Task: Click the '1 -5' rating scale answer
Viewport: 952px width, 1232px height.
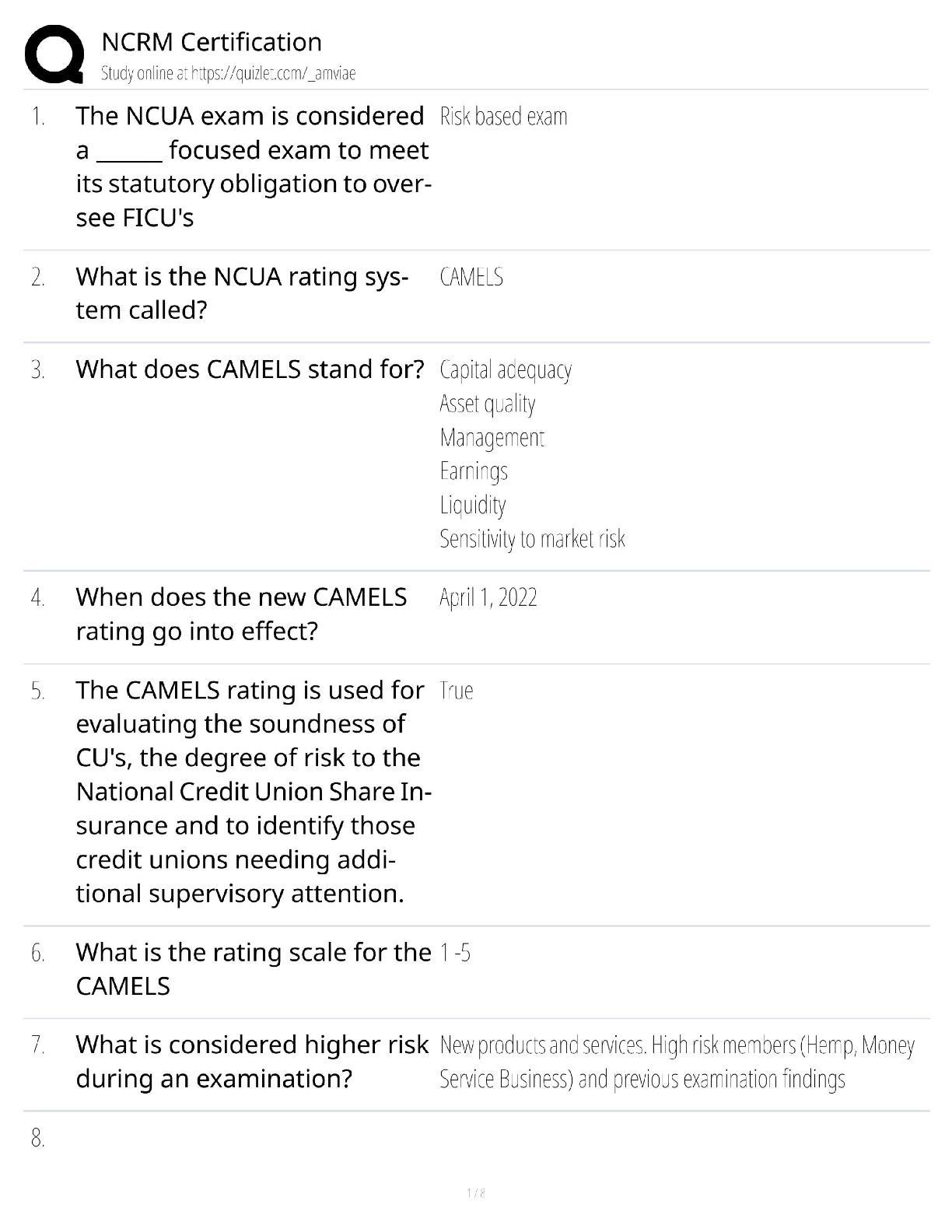Action: tap(455, 953)
